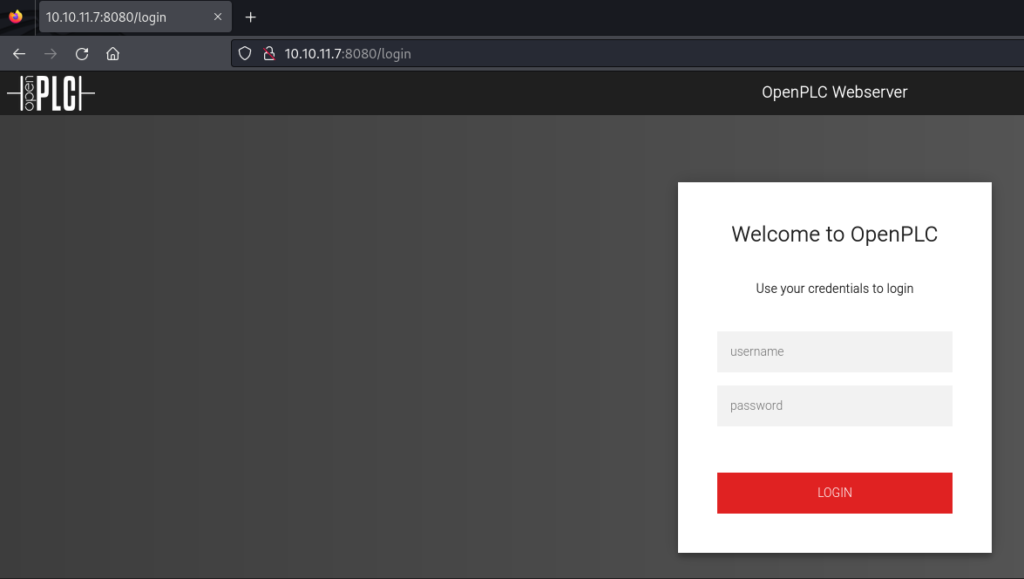The image size is (1024, 579).
Task: Click the OpenPLC logo in the header
Action: [51, 94]
